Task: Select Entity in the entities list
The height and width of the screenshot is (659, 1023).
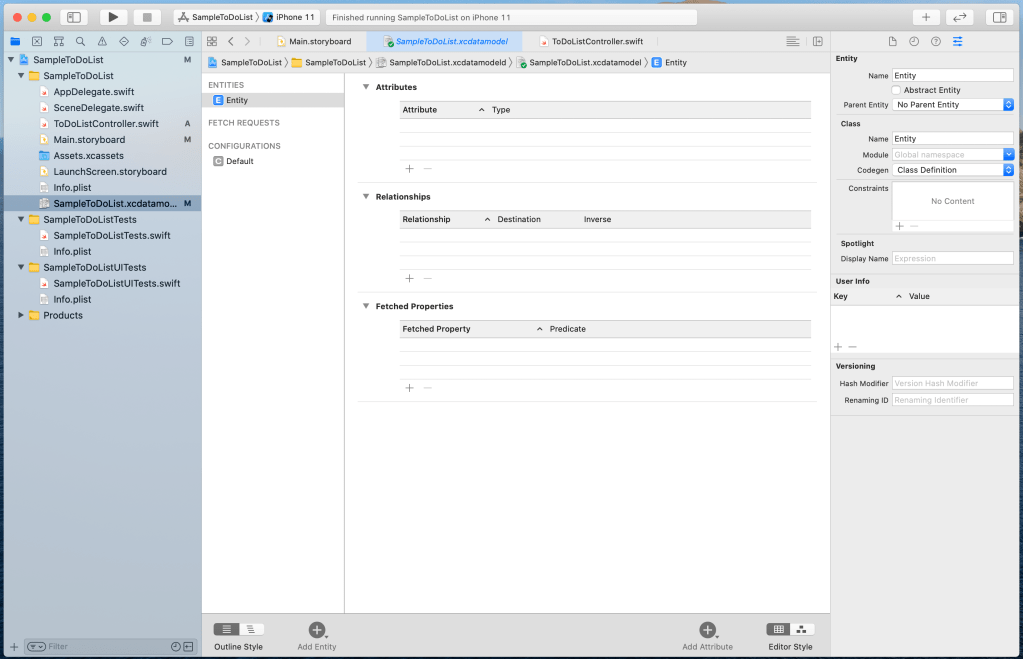Action: (236, 100)
